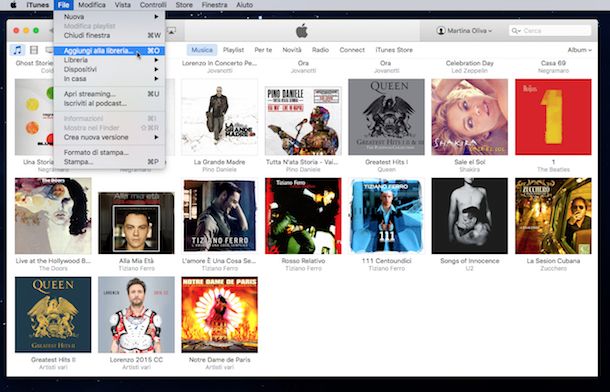Open the iTunes menu

pos(38,5)
